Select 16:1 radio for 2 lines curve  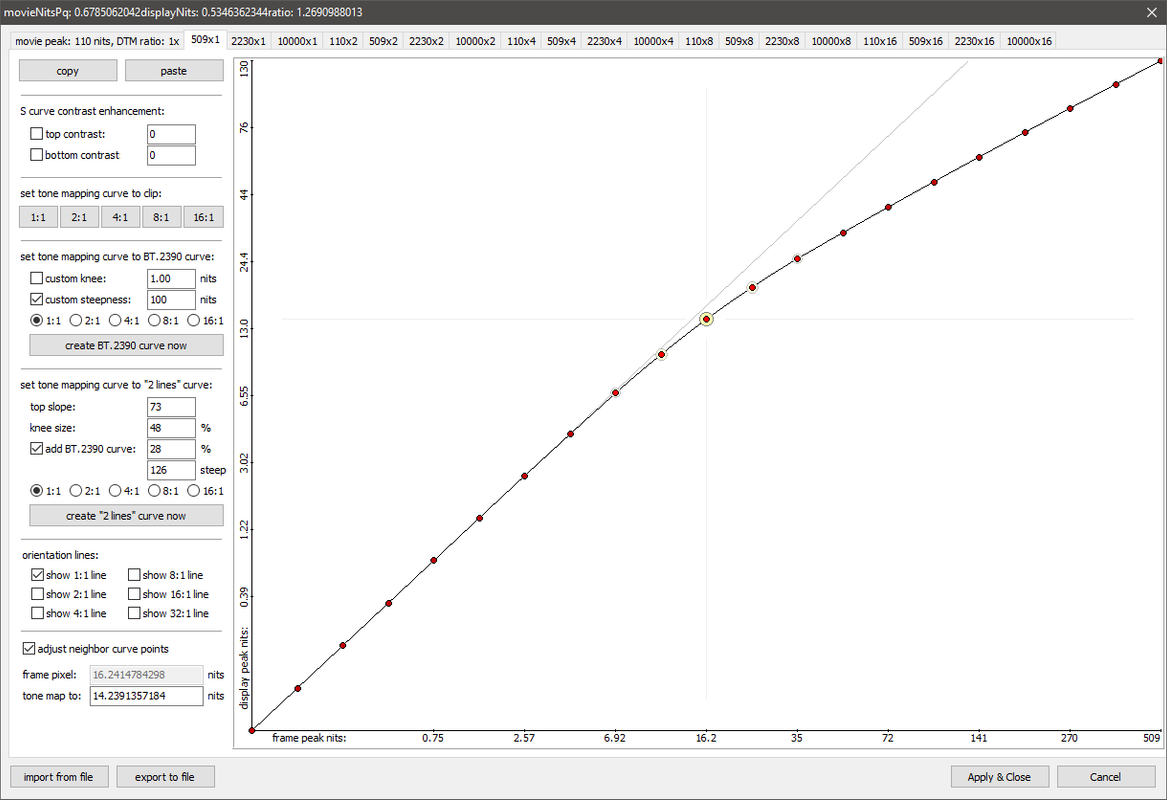[194, 491]
